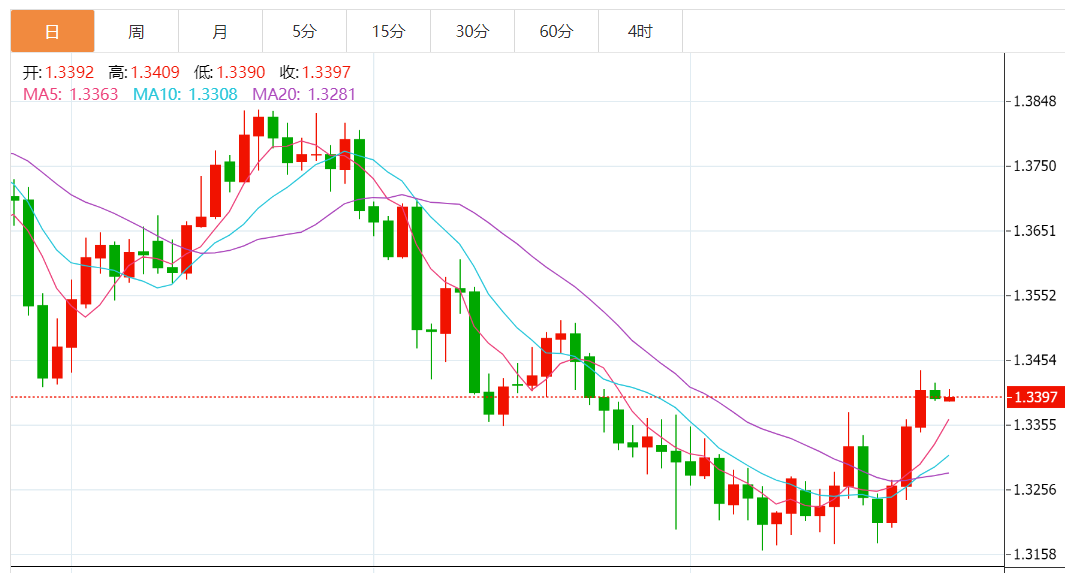This screenshot has height=573, width=1065.
Task: Open the 15分 timeframe tab
Action: pos(388,32)
